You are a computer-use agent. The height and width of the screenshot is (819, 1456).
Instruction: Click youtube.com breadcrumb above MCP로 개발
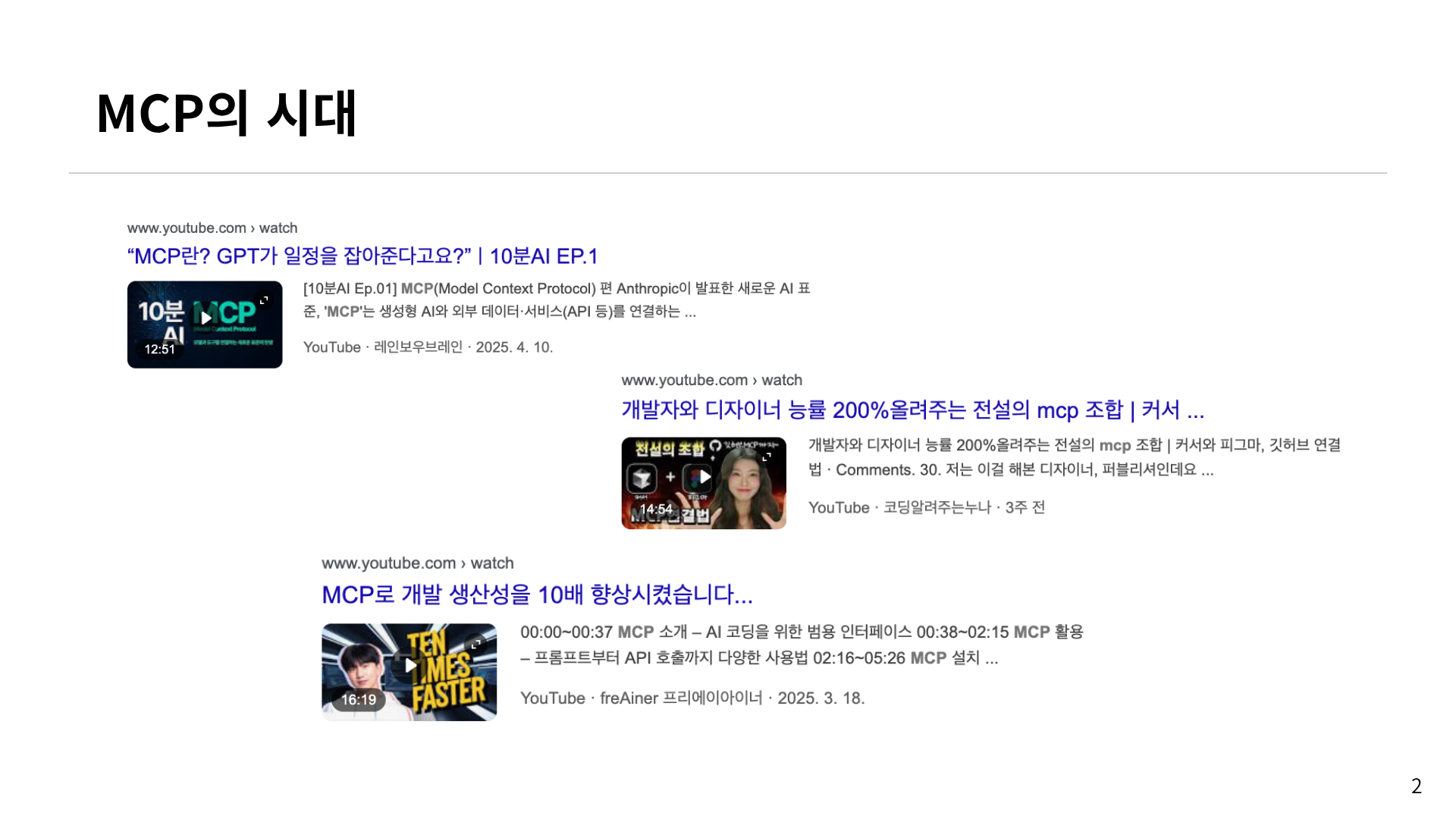pos(417,563)
